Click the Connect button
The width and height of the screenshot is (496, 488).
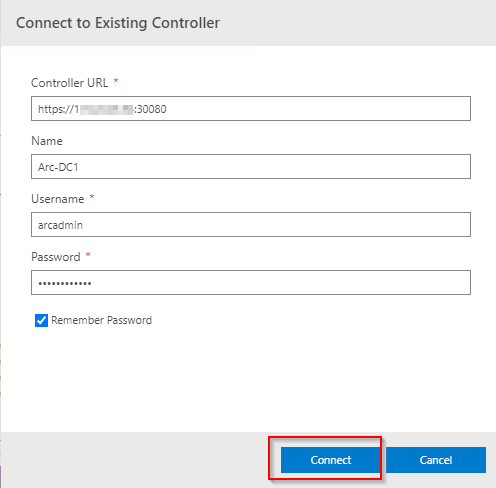(x=331, y=460)
